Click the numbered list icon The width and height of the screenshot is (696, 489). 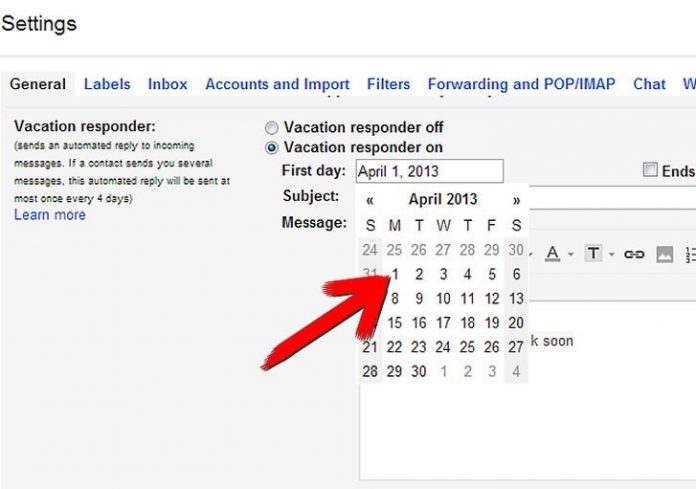(690, 254)
